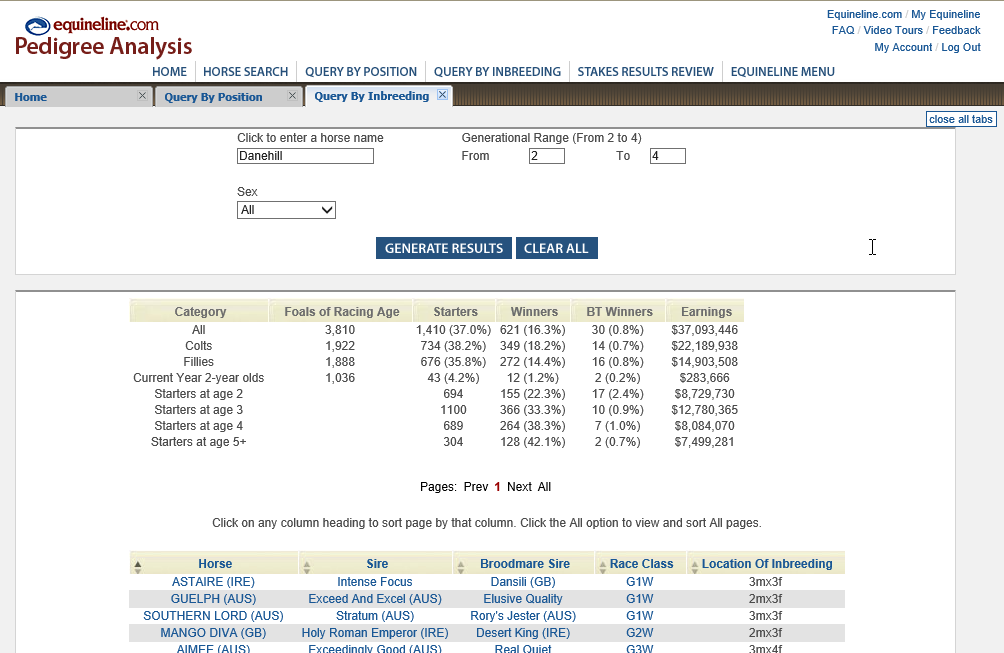The width and height of the screenshot is (1004, 653).
Task: Close the Query By Position tab
Action: (292, 96)
